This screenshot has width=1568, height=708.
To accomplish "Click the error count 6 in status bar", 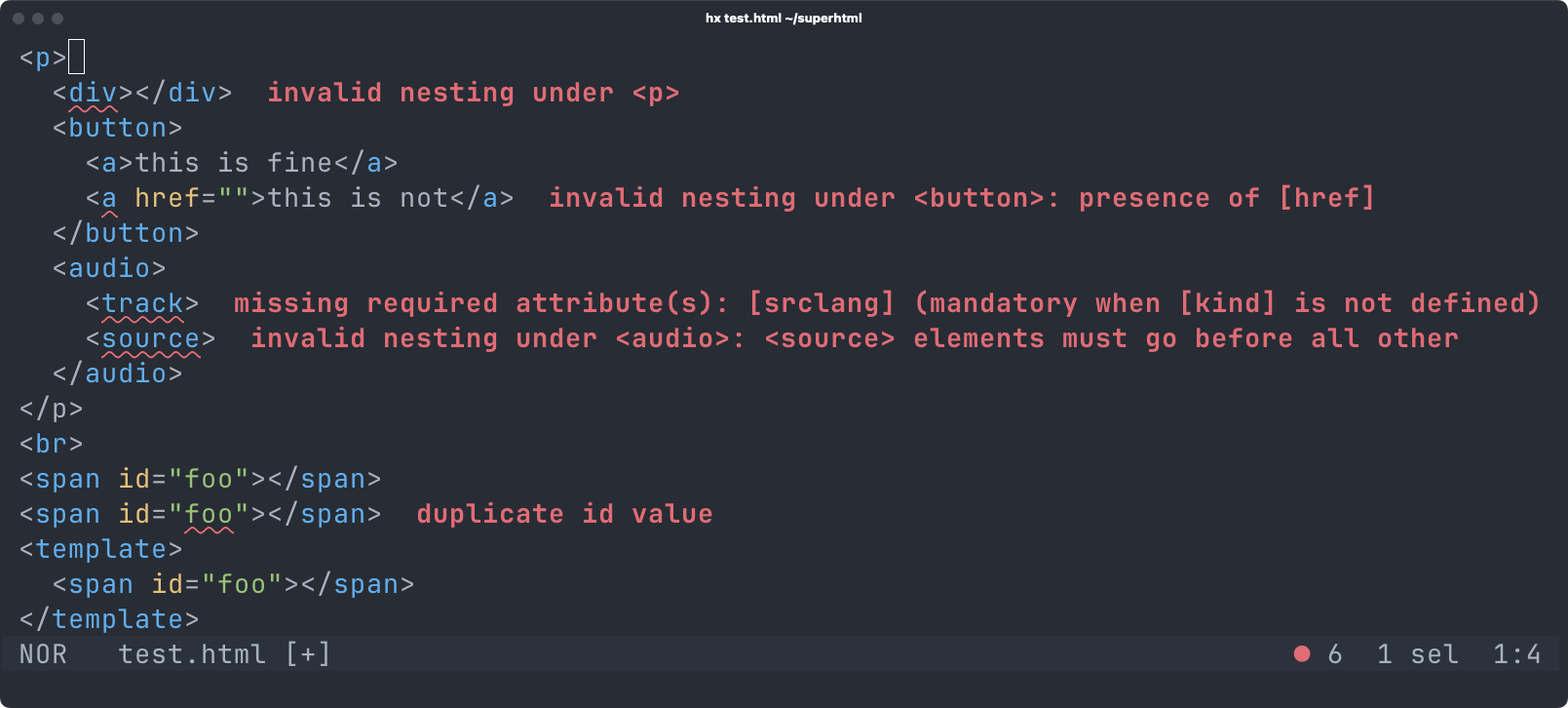I will tap(1334, 653).
